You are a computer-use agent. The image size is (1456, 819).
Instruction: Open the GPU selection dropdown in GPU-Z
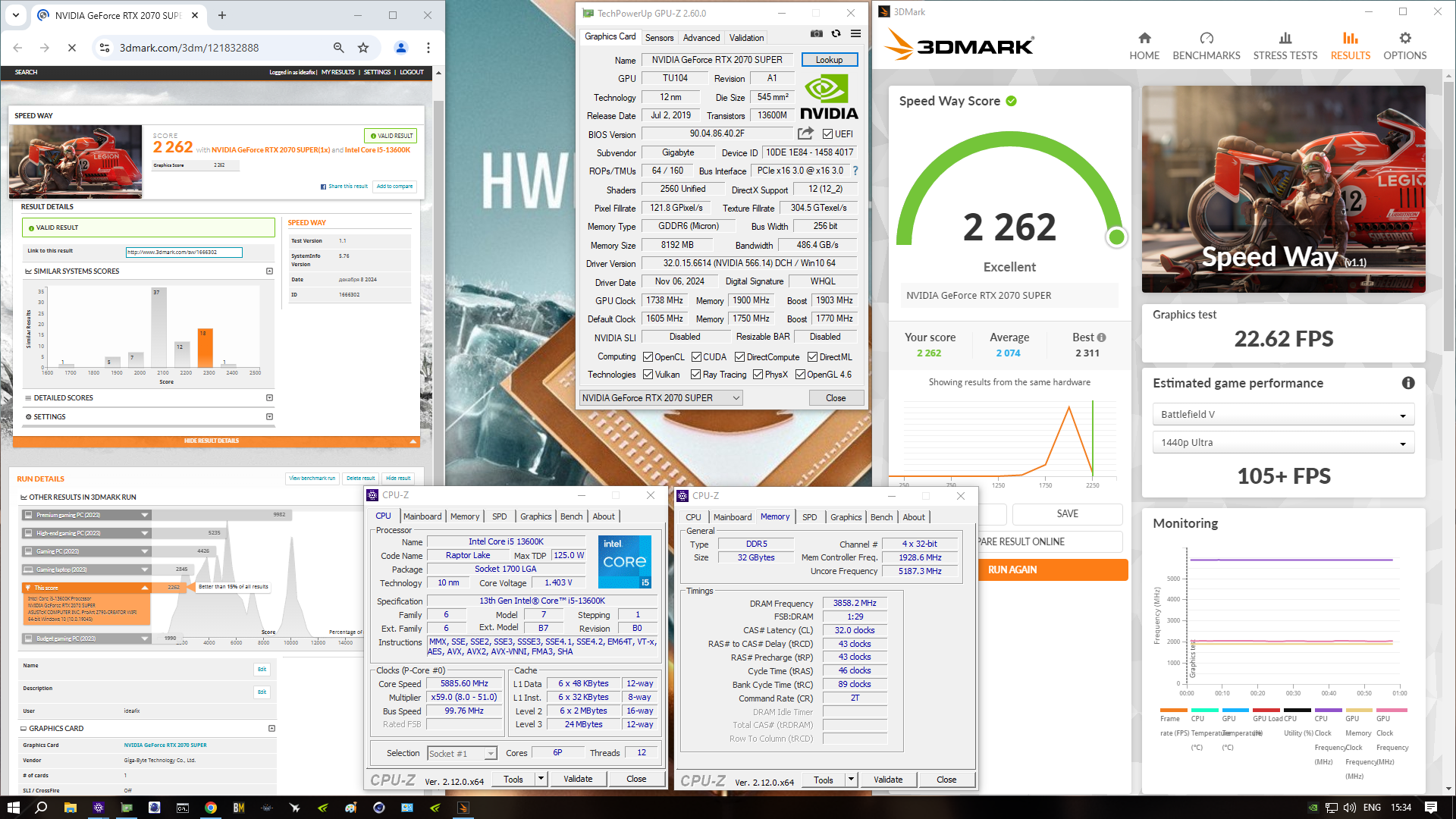[661, 398]
